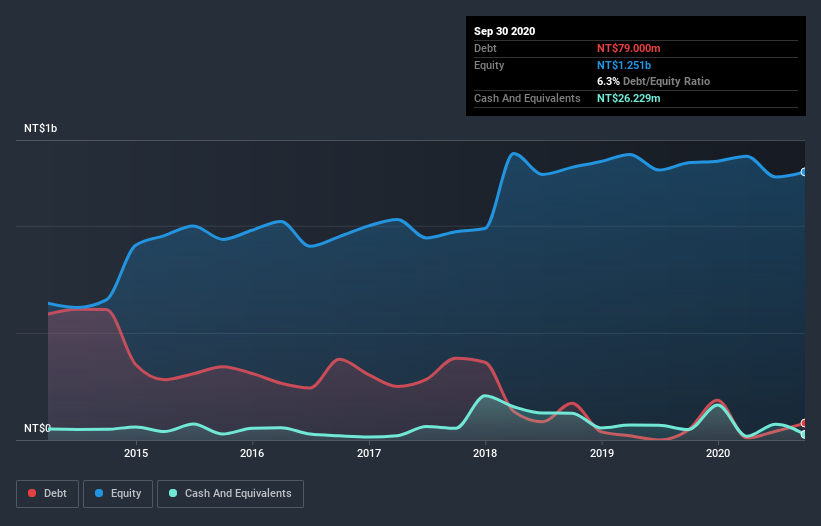This screenshot has width=821, height=526.
Task: Click the NT$1b y-axis label
Action: (40, 128)
